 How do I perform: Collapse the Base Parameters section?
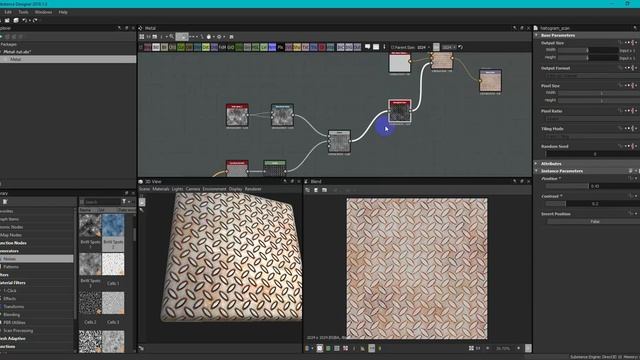tap(536, 36)
